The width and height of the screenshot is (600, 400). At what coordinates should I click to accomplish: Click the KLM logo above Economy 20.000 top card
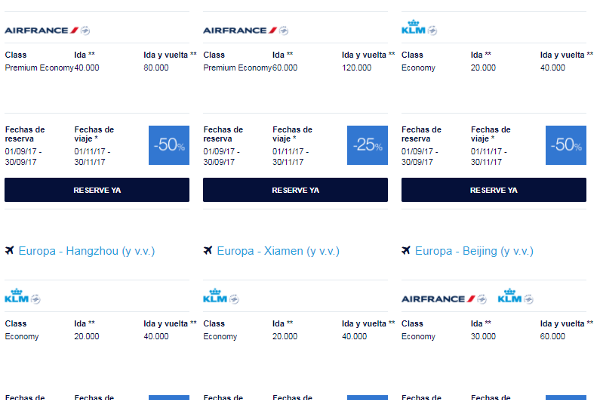[x=413, y=27]
